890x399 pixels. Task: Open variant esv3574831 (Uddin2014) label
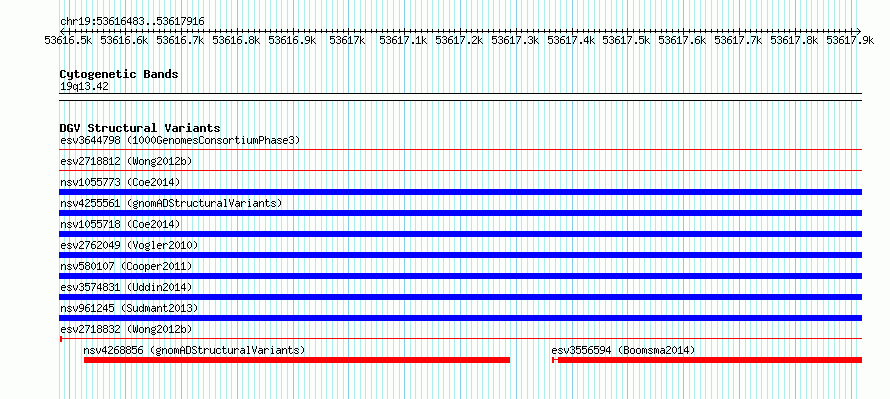[126, 287]
